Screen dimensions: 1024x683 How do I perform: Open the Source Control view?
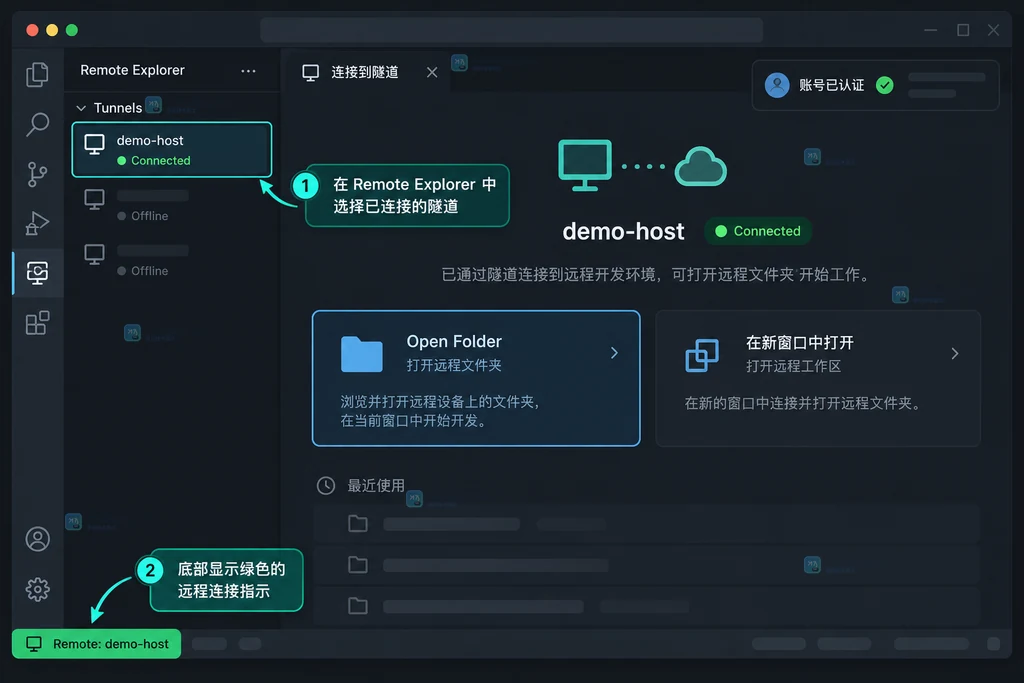[37, 174]
